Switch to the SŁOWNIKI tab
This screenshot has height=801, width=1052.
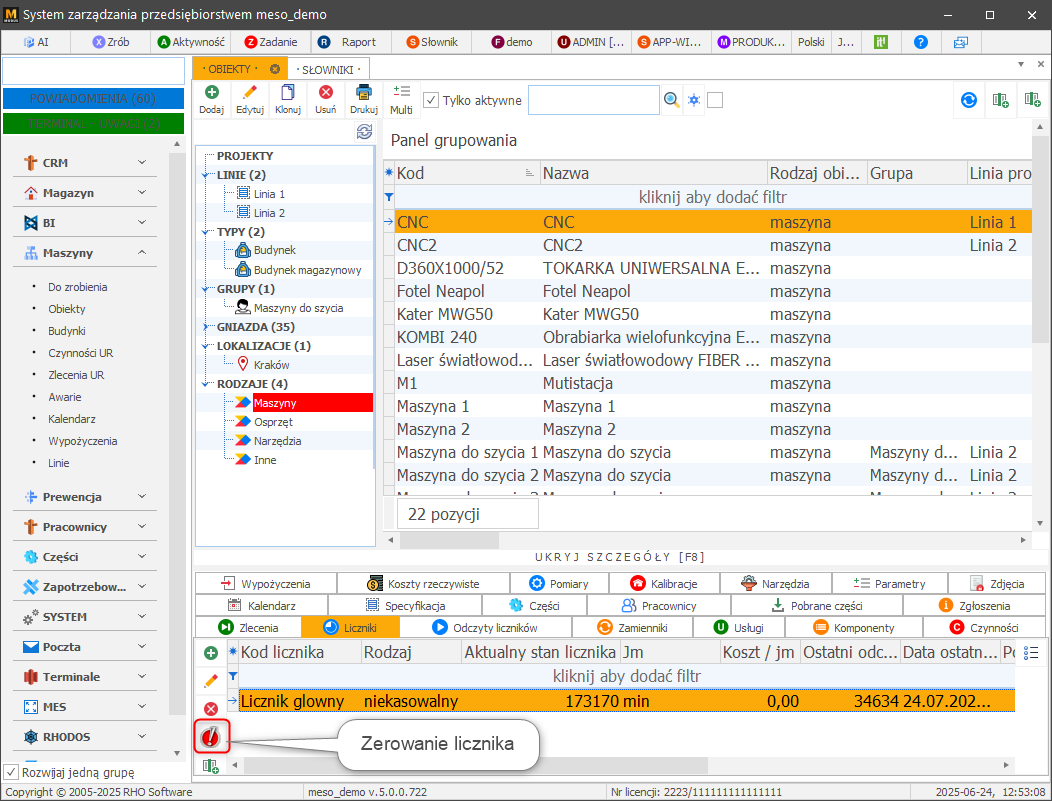click(x=328, y=69)
